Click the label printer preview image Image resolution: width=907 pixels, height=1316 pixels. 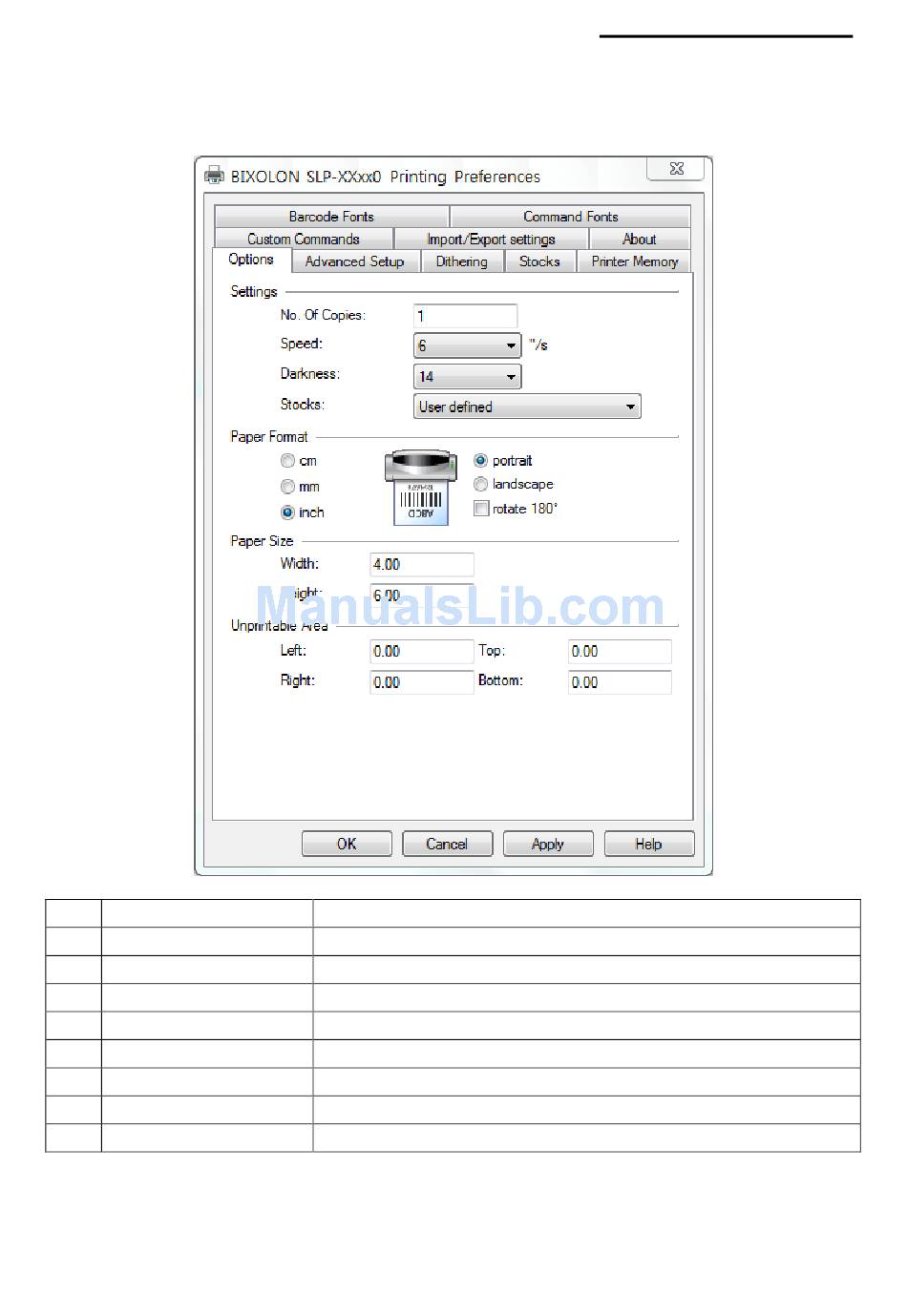click(x=420, y=488)
